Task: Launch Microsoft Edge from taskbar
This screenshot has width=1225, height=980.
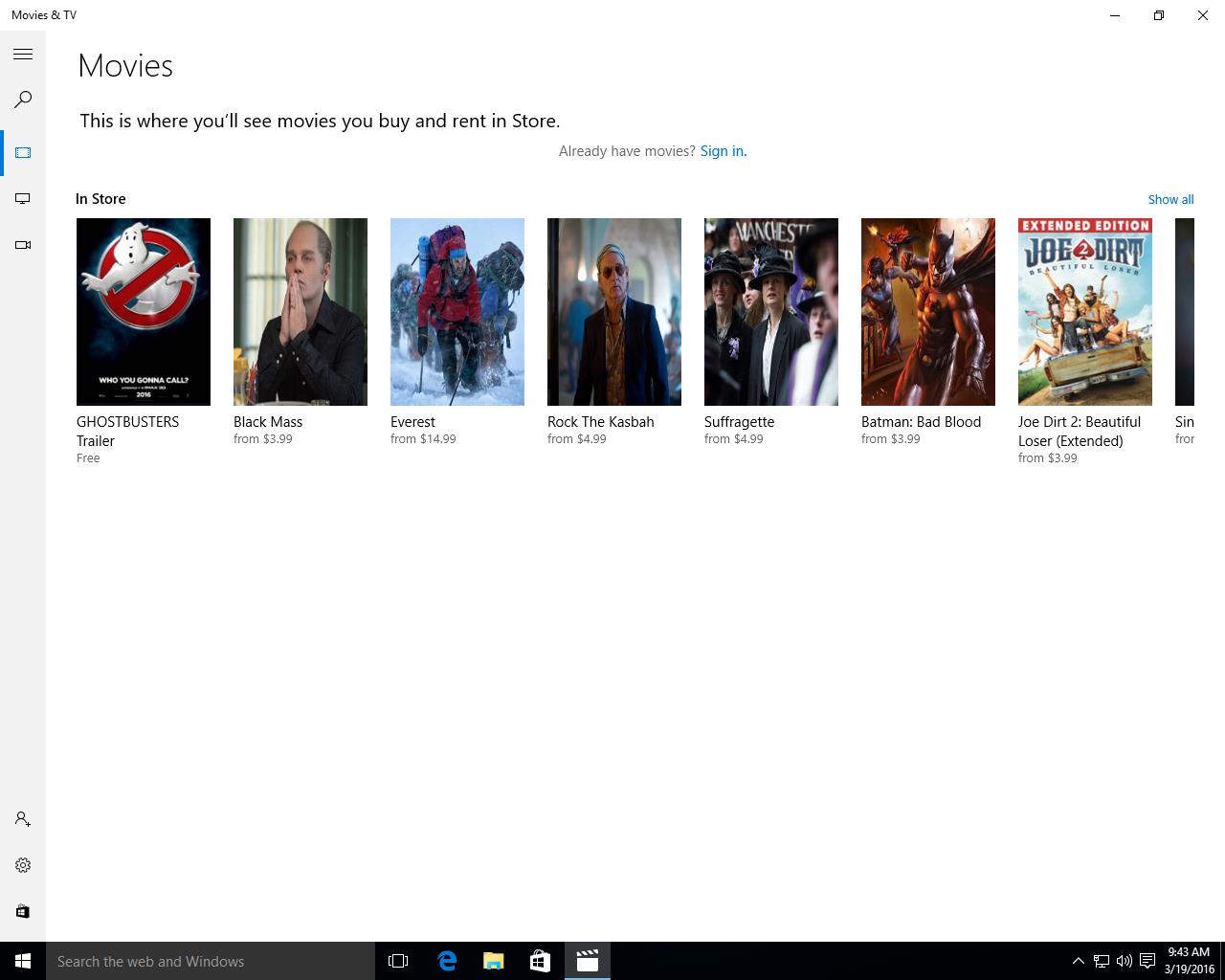Action: pyautogui.click(x=447, y=961)
